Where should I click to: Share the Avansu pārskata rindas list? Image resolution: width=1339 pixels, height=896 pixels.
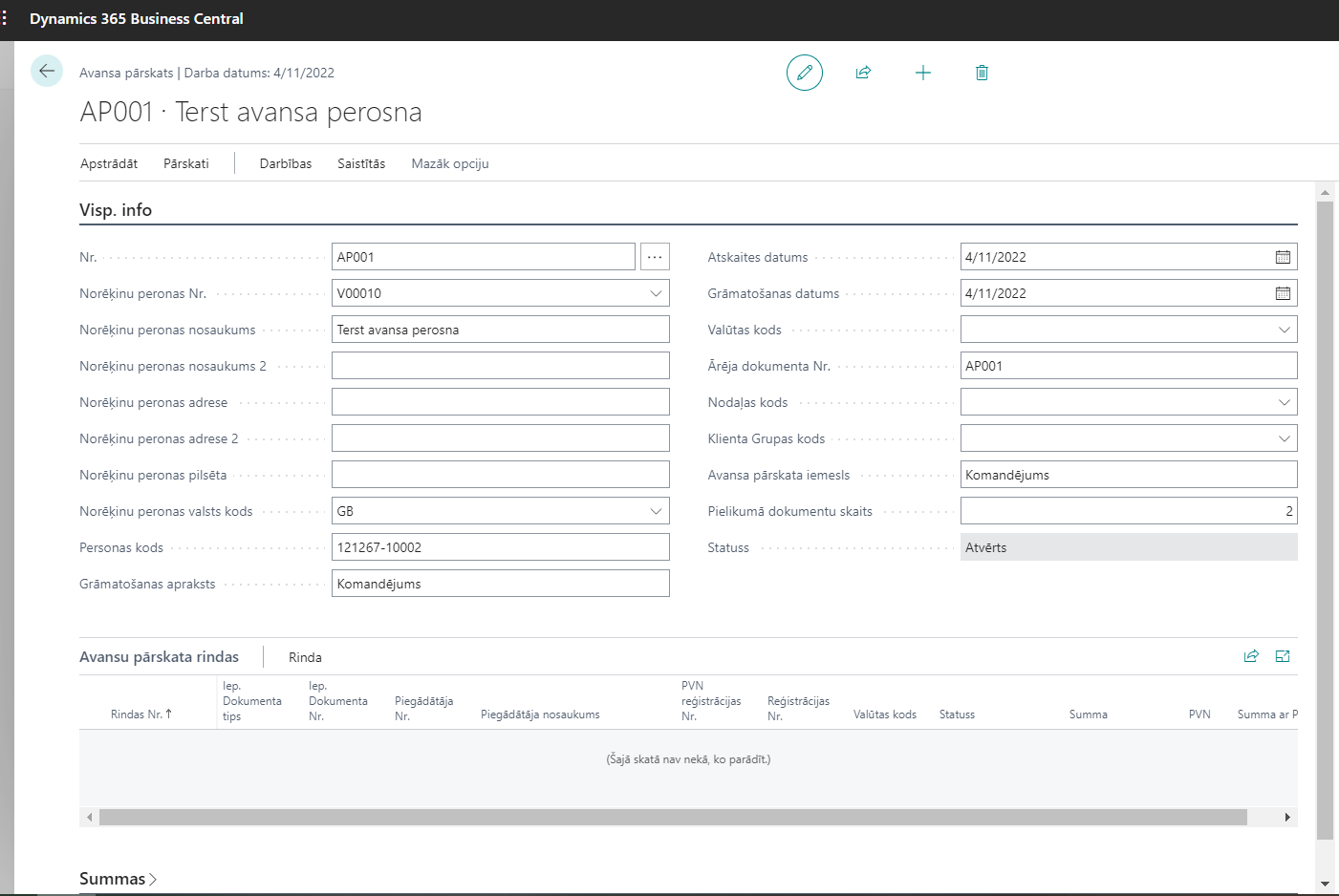point(1251,656)
